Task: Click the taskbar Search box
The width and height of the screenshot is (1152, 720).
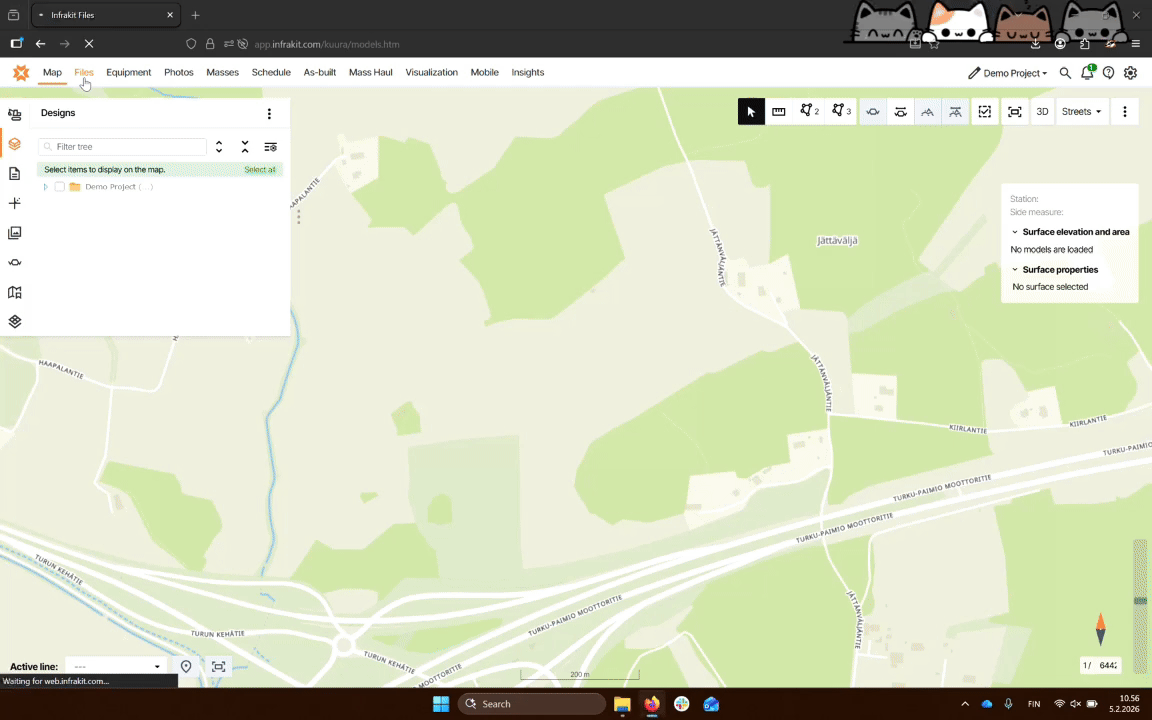Action: (x=531, y=704)
